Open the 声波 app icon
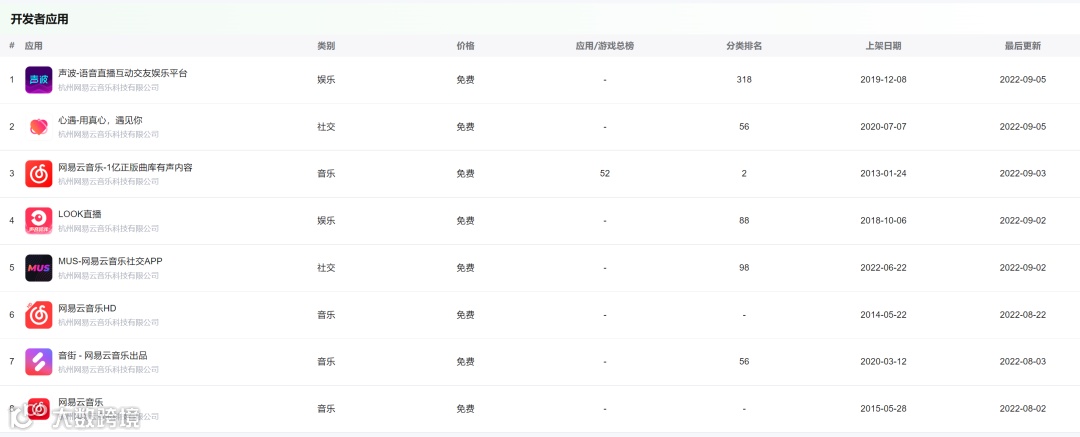Screen dimensions: 1080x437 click(39, 80)
